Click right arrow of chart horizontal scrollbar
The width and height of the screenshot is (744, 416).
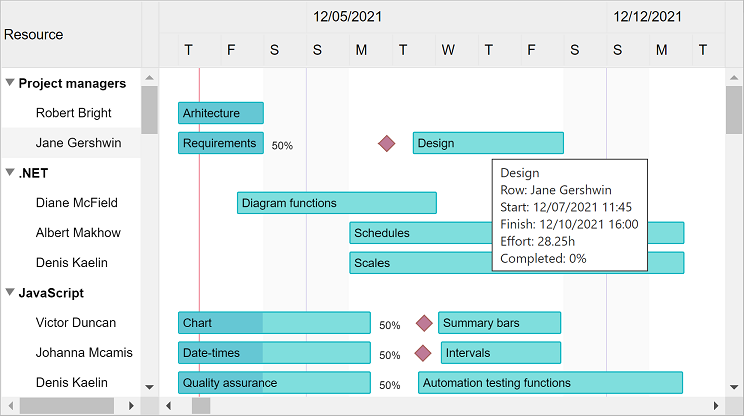(716, 405)
